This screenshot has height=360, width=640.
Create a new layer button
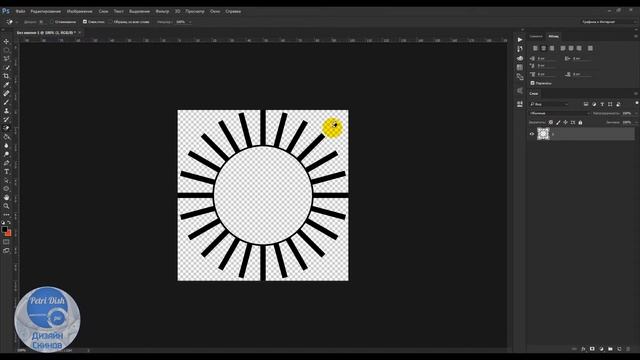coord(619,349)
